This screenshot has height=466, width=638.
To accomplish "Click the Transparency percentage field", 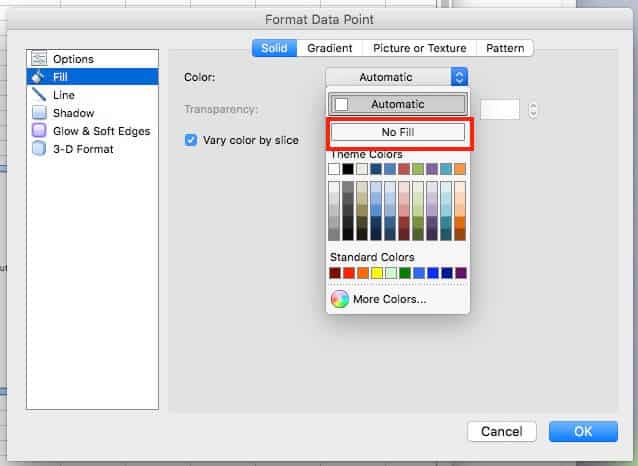I will tap(500, 109).
